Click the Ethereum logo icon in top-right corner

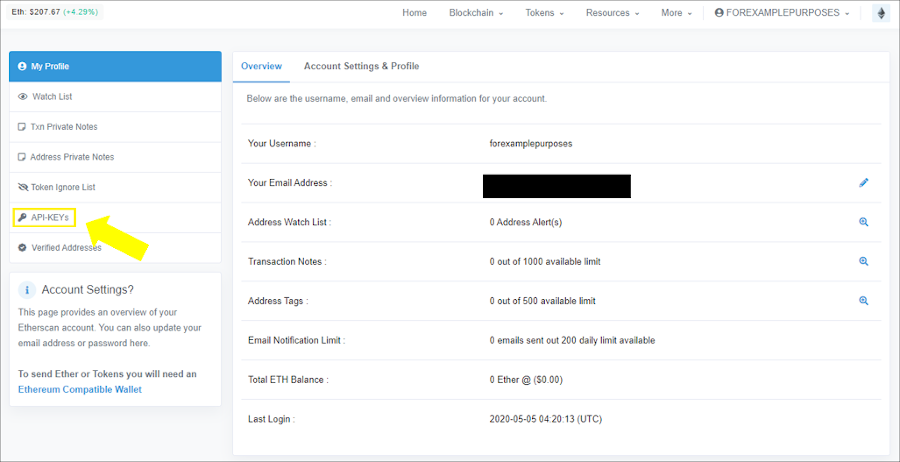coord(880,13)
